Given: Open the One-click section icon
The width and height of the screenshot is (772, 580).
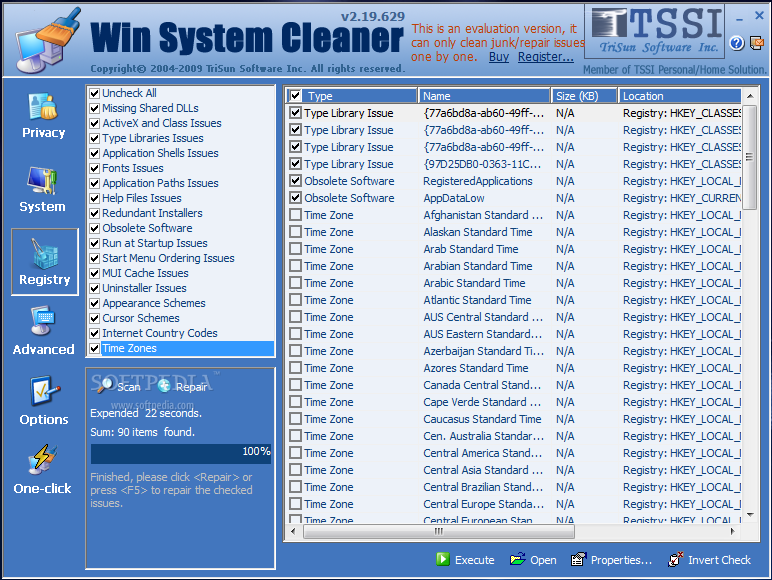Looking at the screenshot, I should tap(42, 459).
